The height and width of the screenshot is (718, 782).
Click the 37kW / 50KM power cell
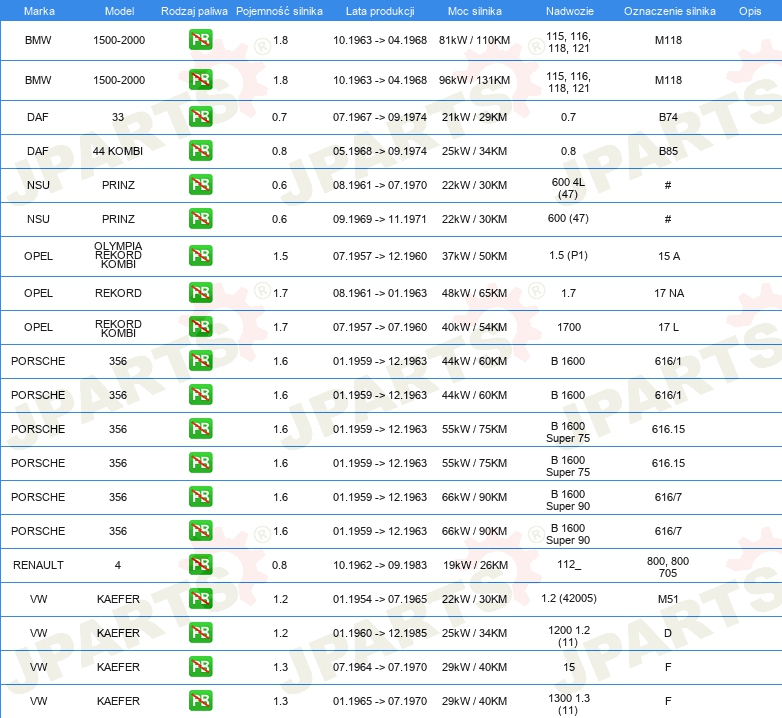[x=474, y=256]
